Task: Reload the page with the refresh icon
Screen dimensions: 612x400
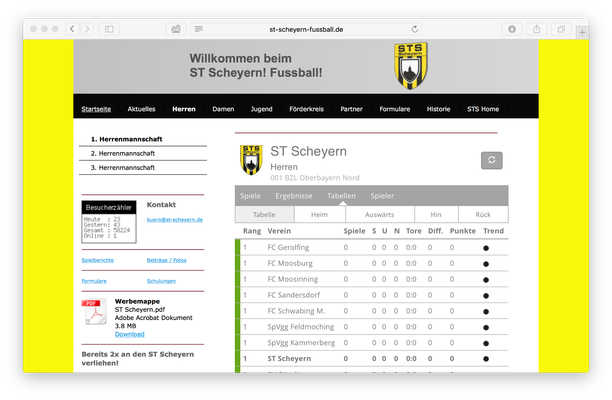Action: [415, 29]
